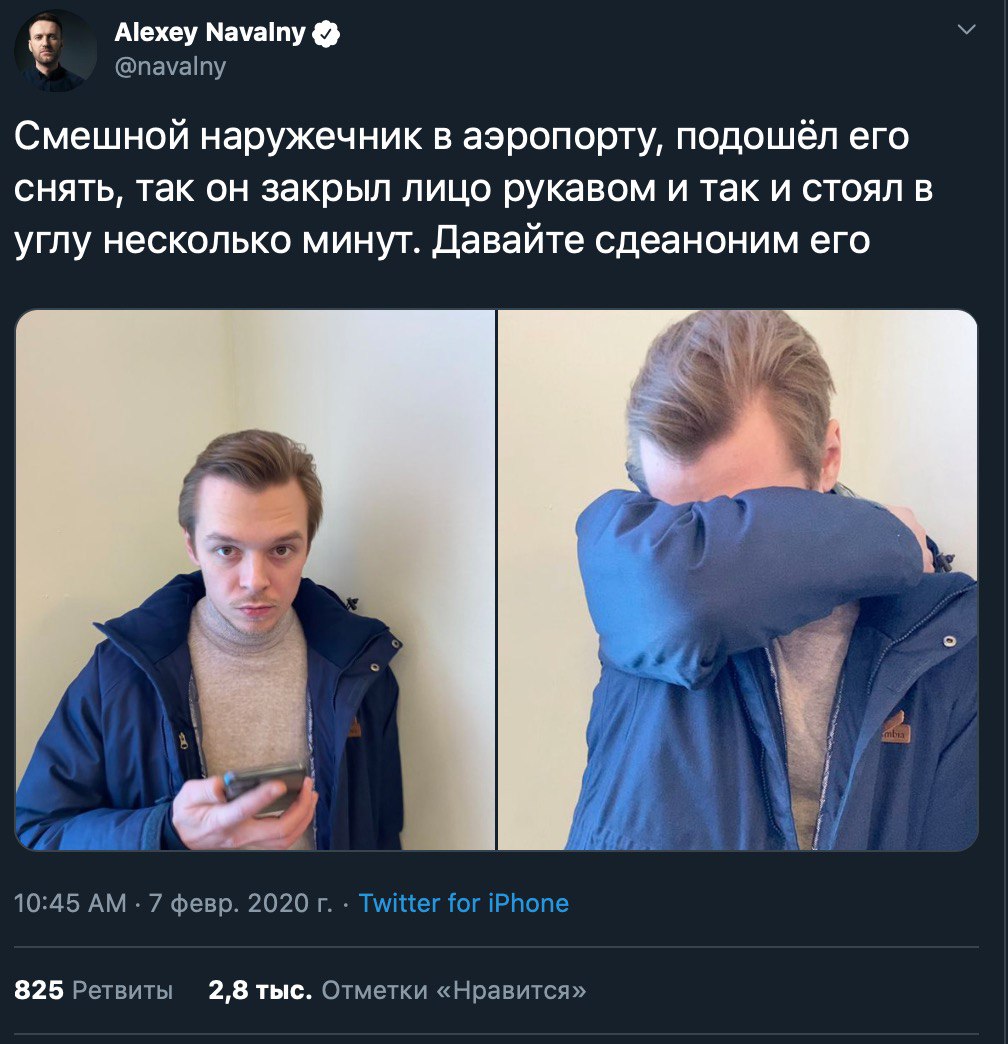
Task: View the 825 retweets count
Action: [x=39, y=990]
